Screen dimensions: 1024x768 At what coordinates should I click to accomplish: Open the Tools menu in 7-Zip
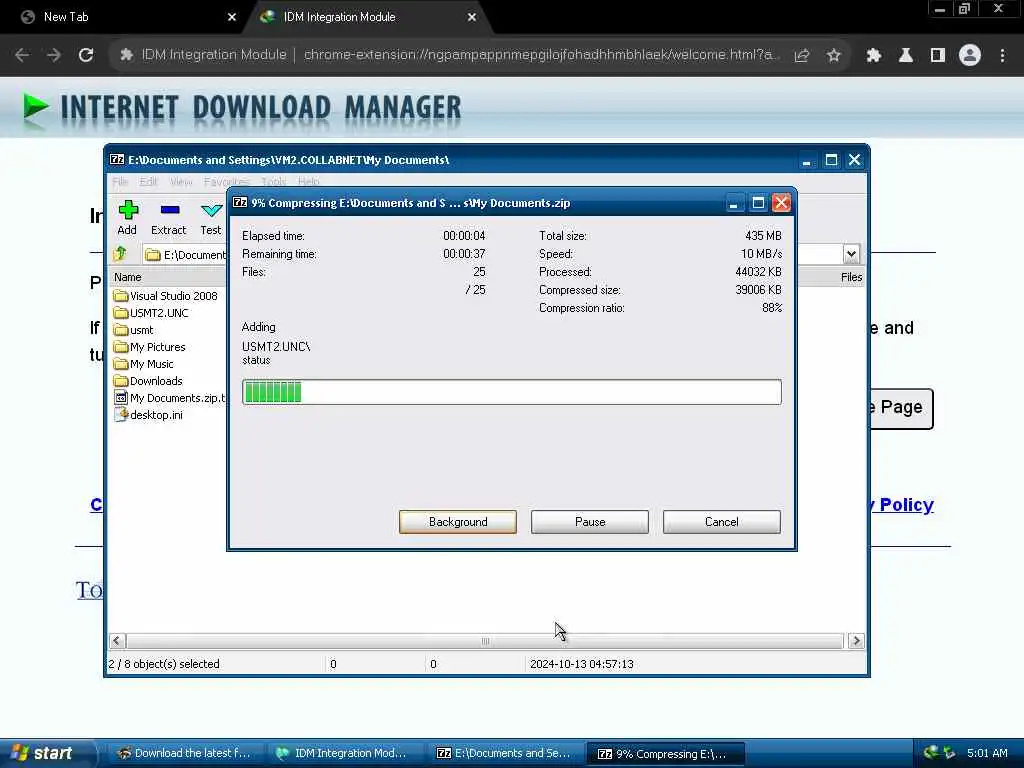tap(274, 182)
